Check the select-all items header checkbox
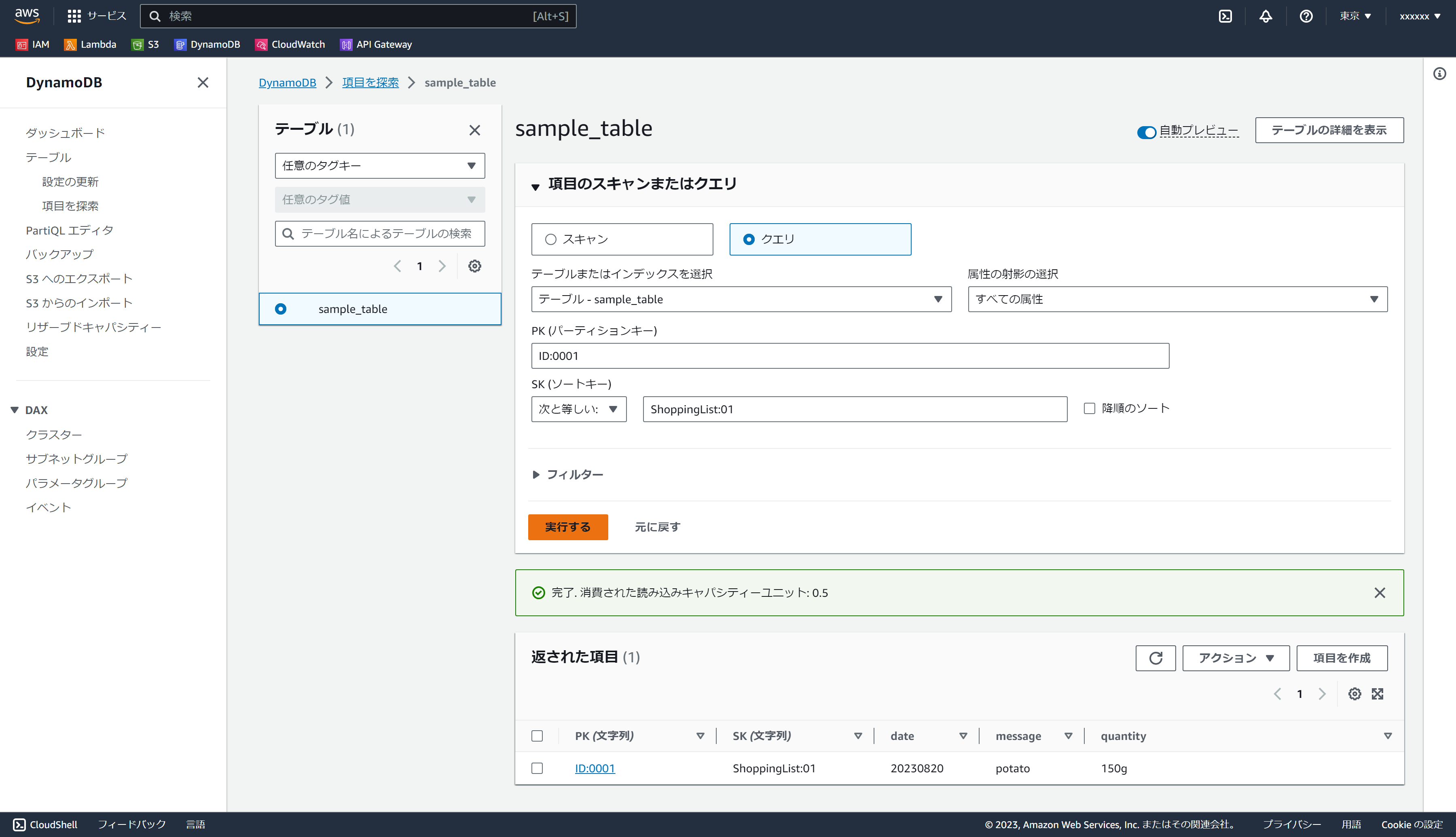The width and height of the screenshot is (1456, 837). pyautogui.click(x=537, y=736)
